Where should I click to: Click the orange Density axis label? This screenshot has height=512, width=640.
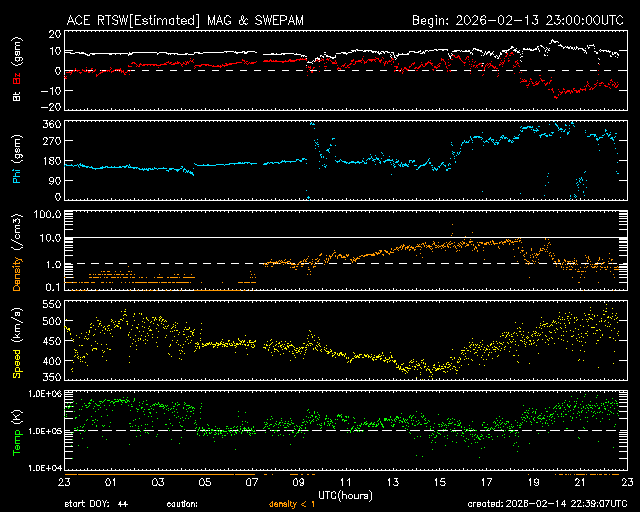(17, 274)
